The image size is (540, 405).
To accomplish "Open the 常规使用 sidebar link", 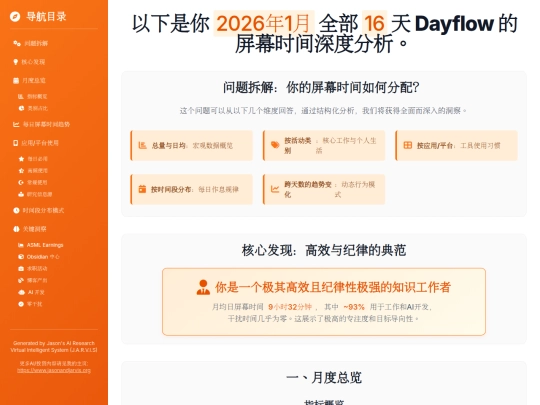I will [x=37, y=183].
